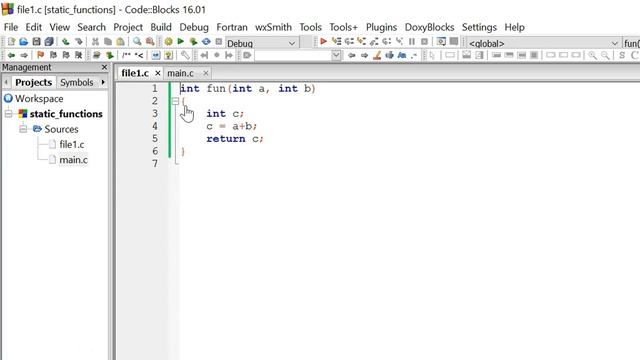The image size is (640, 360).
Task: Open the Project menu
Action: click(x=128, y=27)
